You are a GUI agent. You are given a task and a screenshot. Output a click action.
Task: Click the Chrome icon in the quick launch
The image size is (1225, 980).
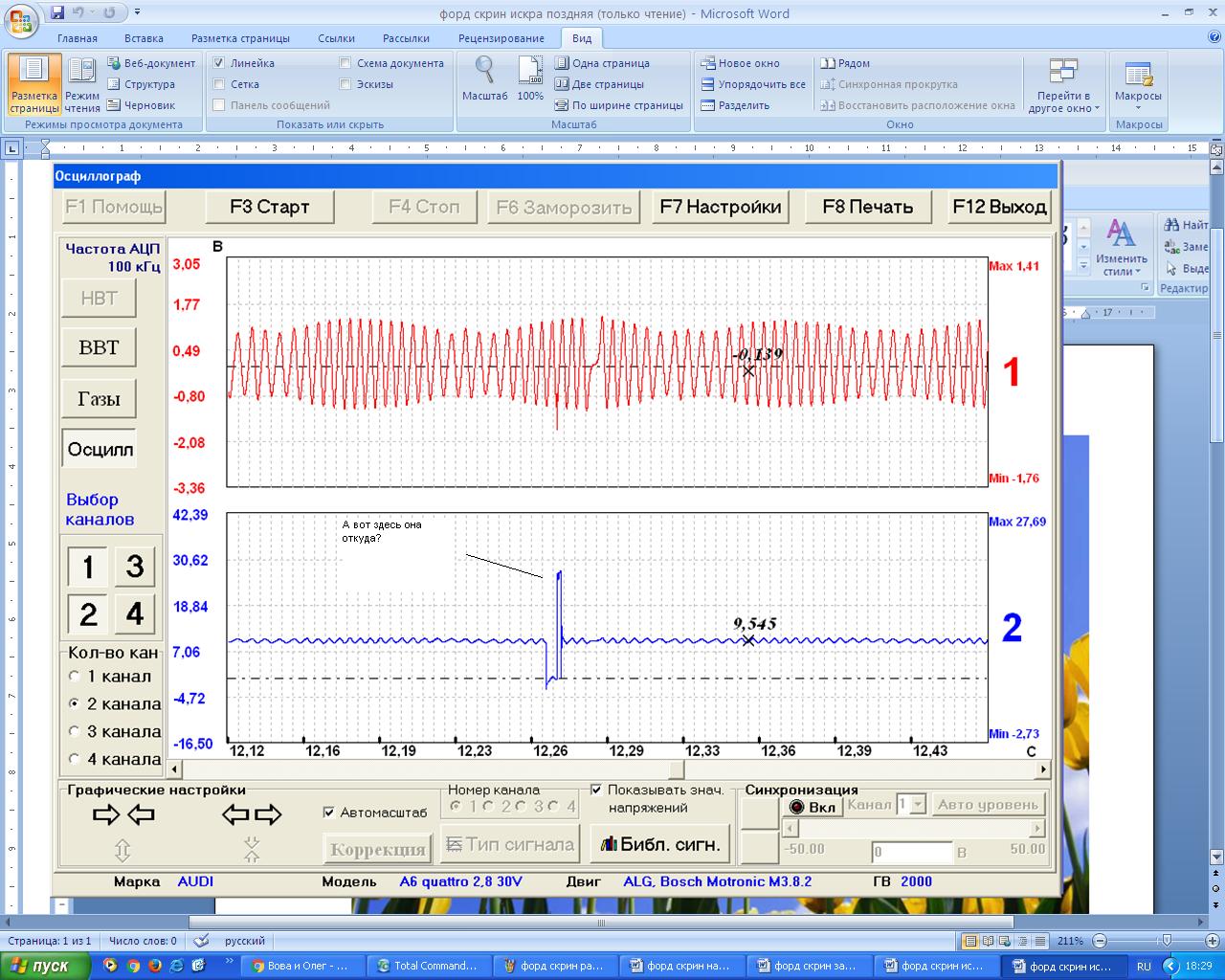point(134,966)
